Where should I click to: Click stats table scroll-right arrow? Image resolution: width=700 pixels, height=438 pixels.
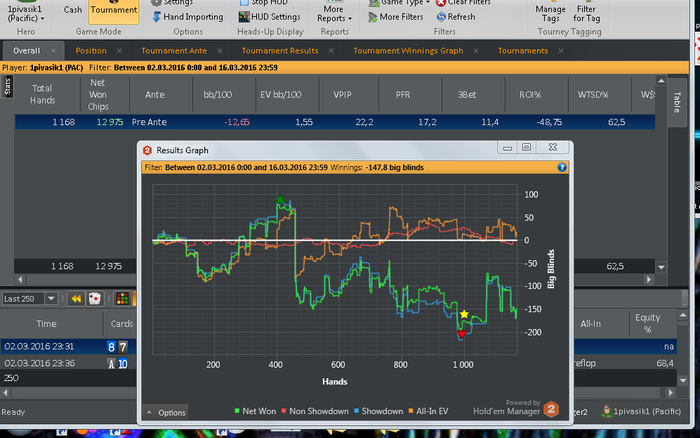coord(649,279)
